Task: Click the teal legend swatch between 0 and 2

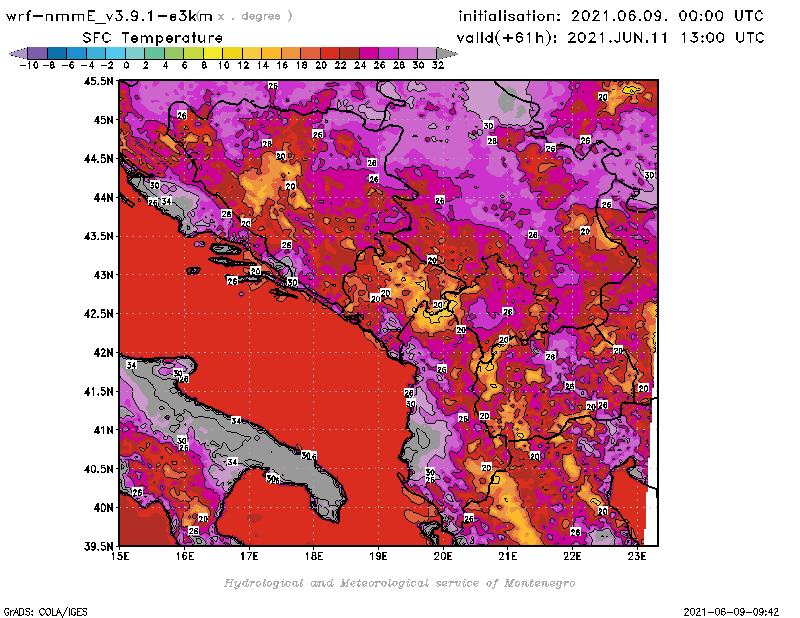Action: [135, 53]
